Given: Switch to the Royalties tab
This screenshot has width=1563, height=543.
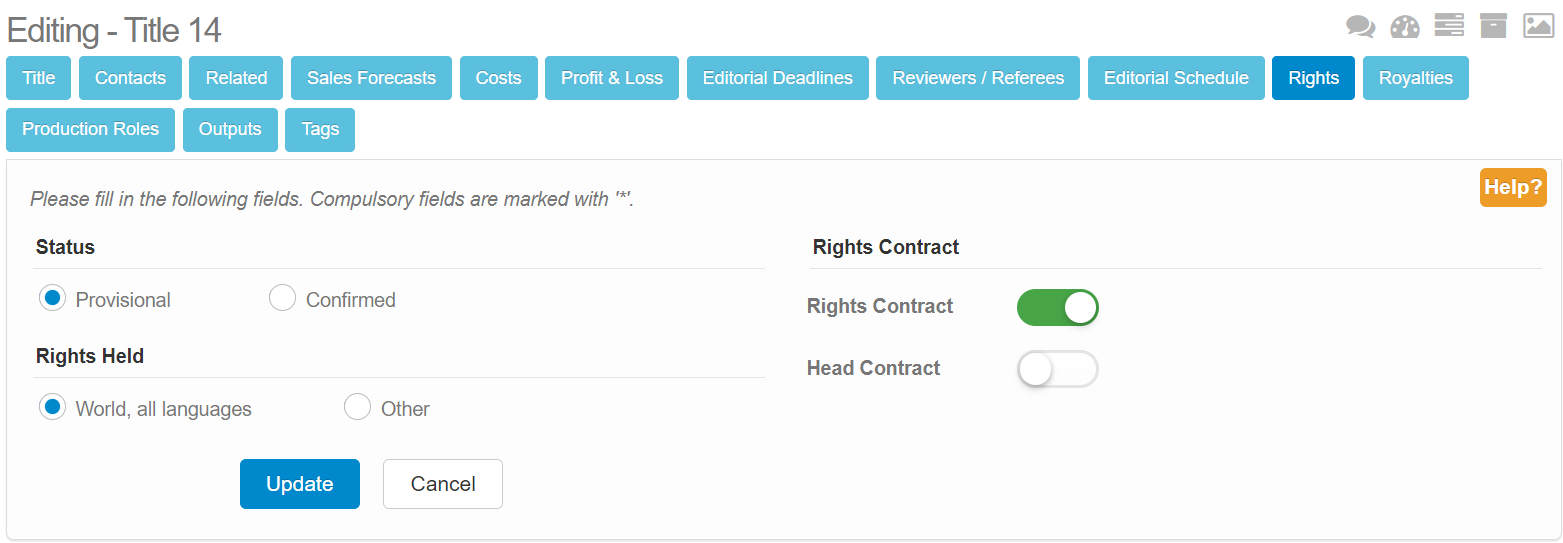Looking at the screenshot, I should (x=1415, y=78).
